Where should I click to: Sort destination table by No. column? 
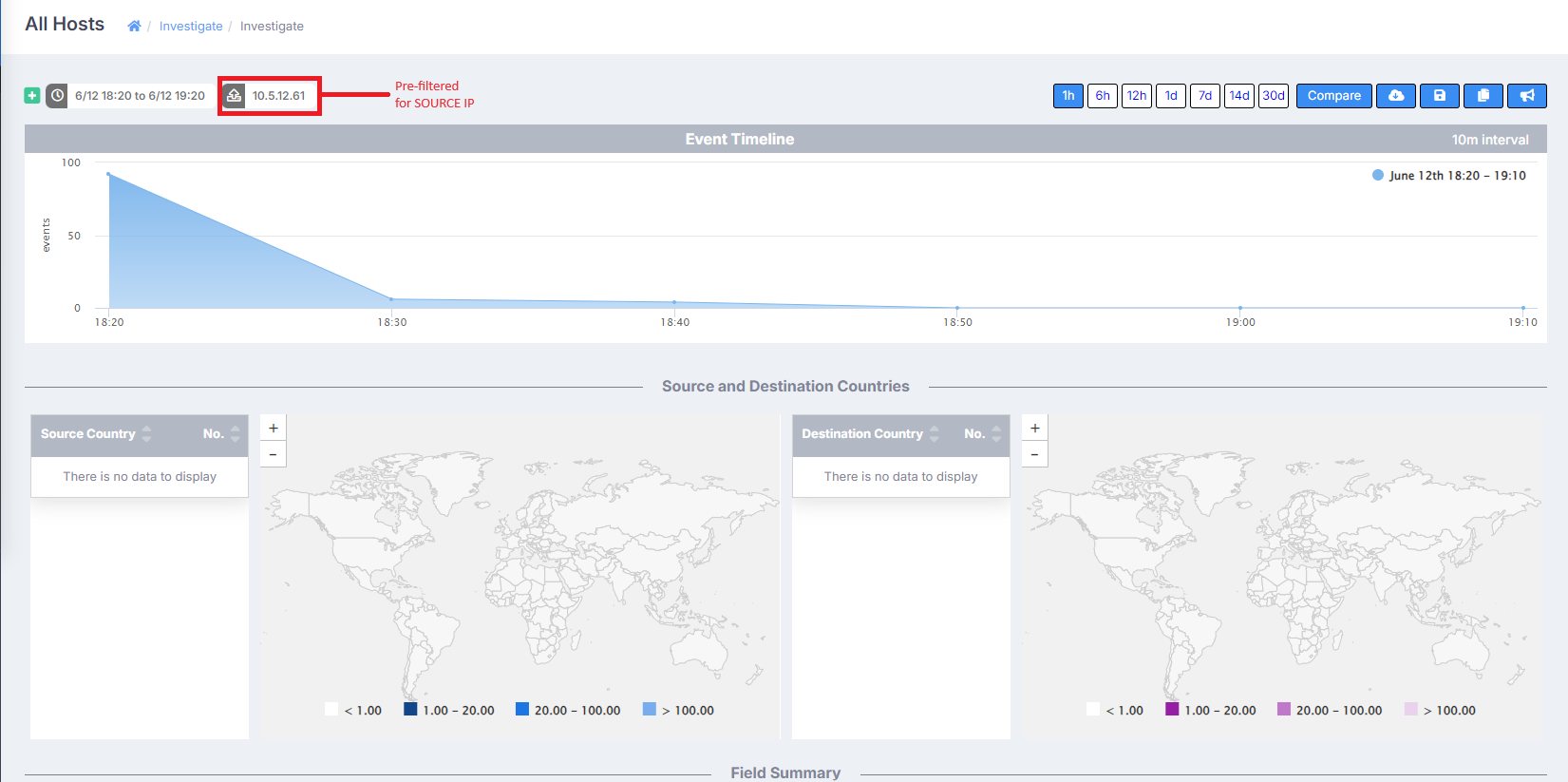tap(983, 433)
